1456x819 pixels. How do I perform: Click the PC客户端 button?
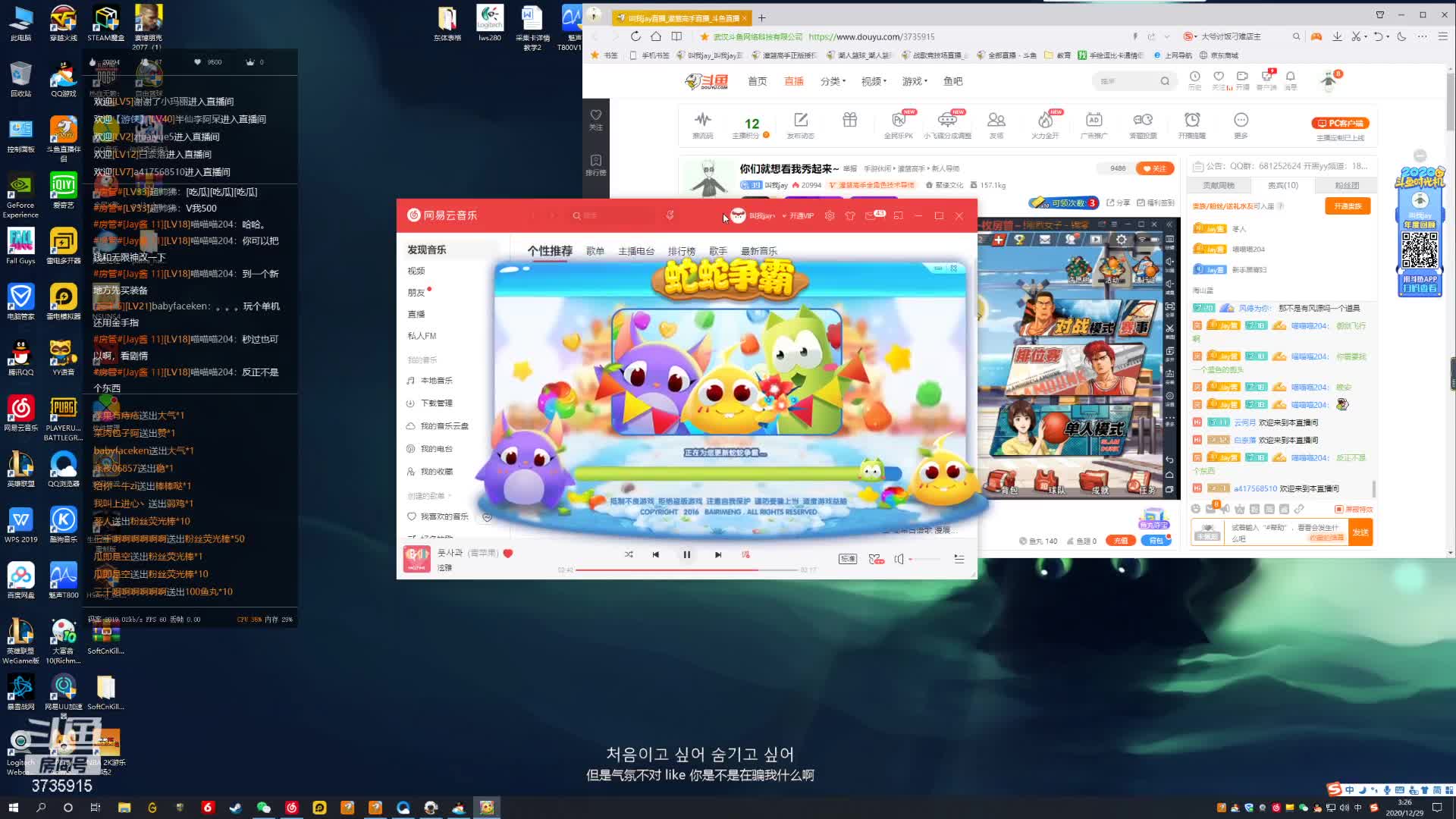[1341, 123]
